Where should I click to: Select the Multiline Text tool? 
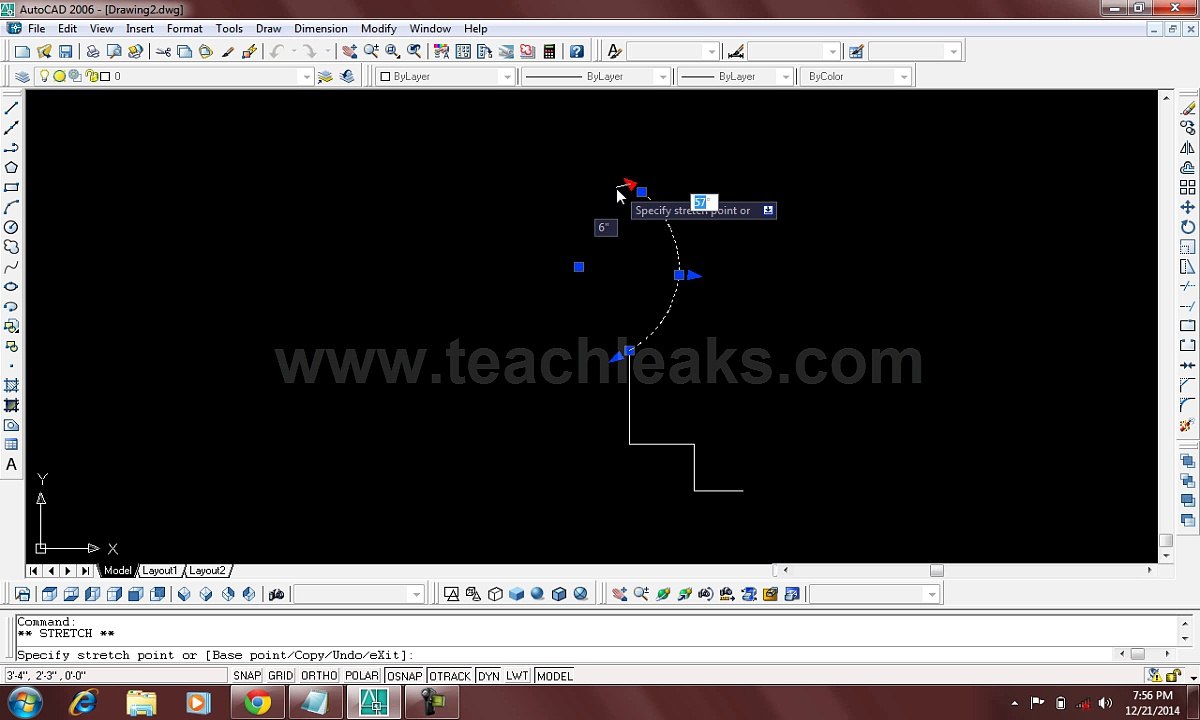[x=12, y=465]
